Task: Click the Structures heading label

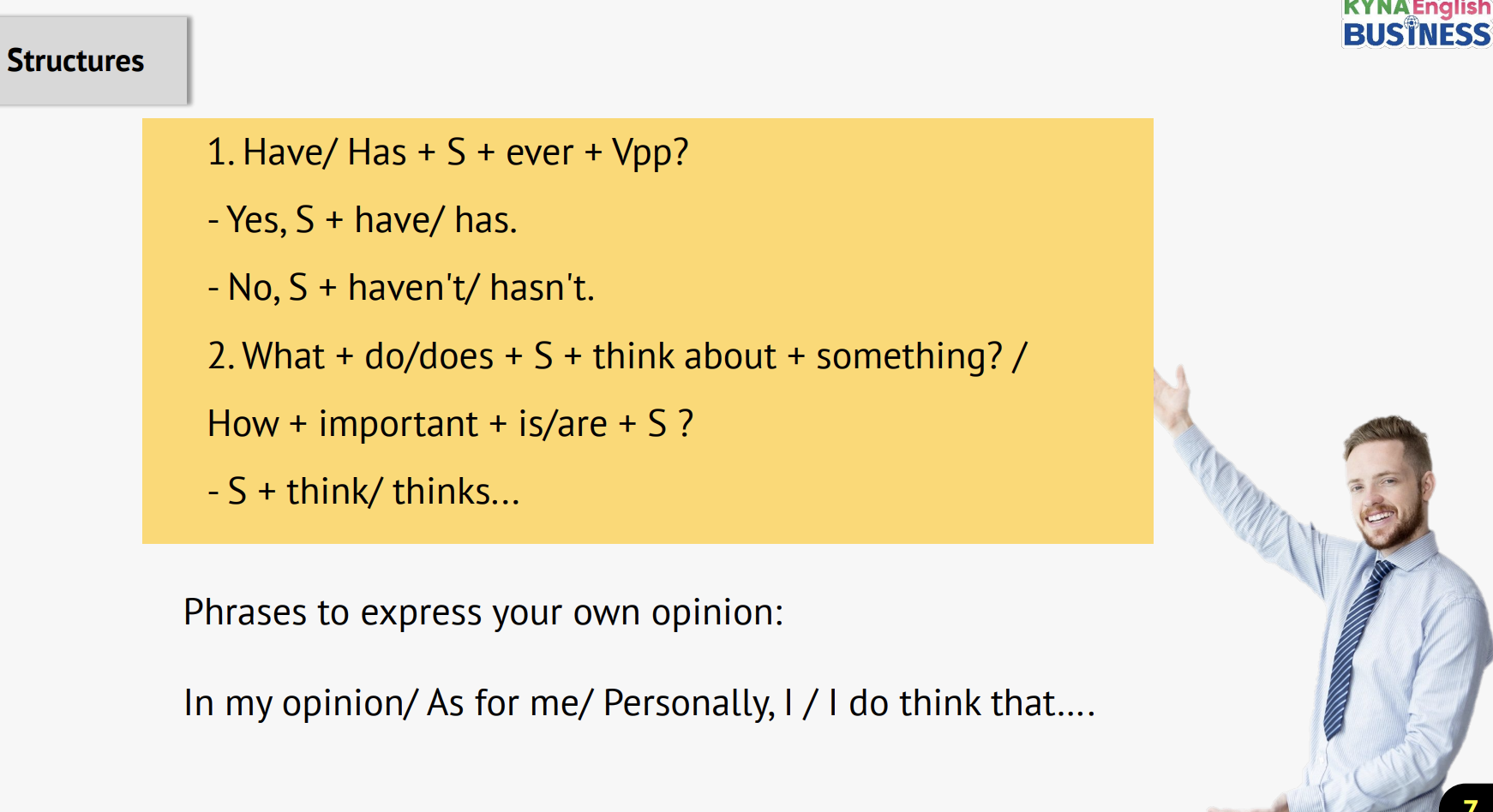Action: tap(75, 61)
